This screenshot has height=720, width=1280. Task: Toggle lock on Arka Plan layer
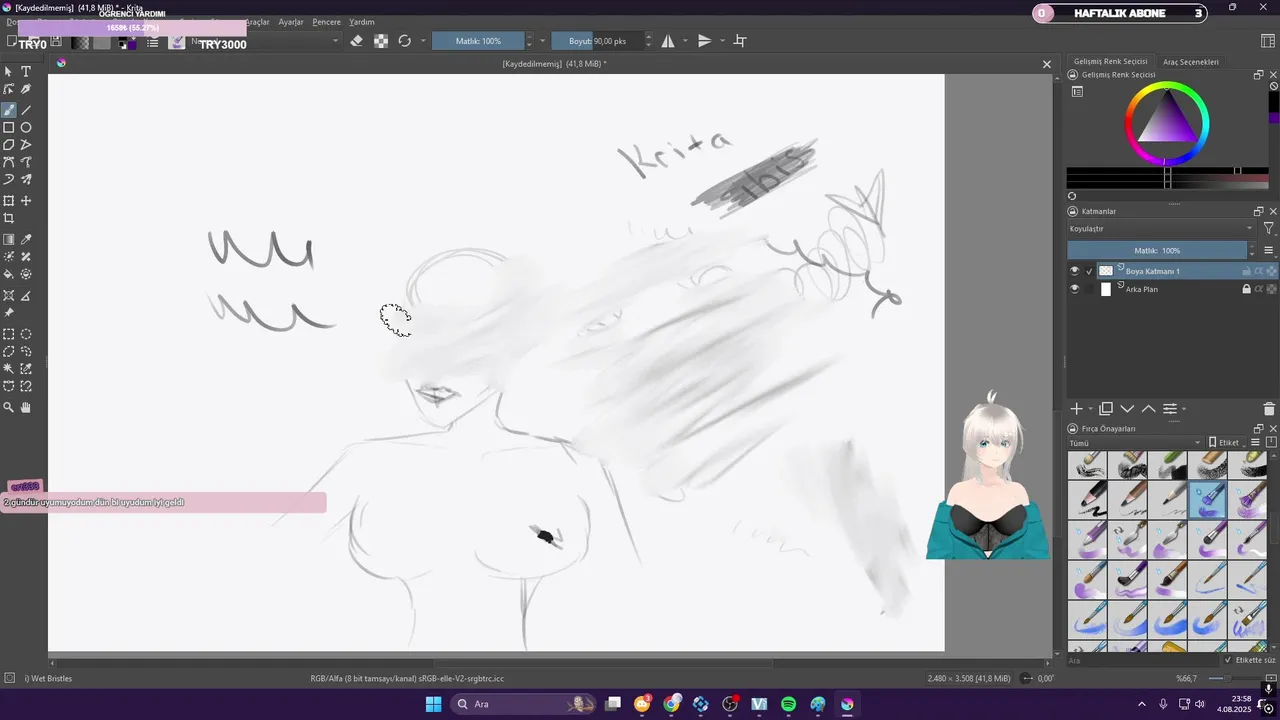pos(1246,289)
